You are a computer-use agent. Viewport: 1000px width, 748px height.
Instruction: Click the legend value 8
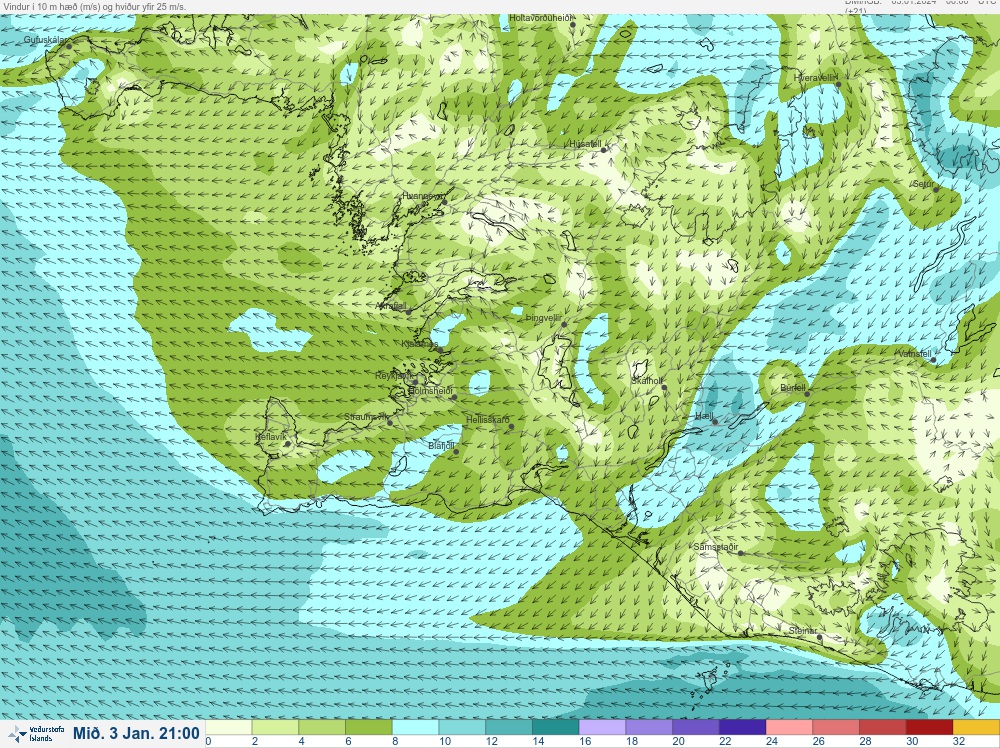point(395,741)
